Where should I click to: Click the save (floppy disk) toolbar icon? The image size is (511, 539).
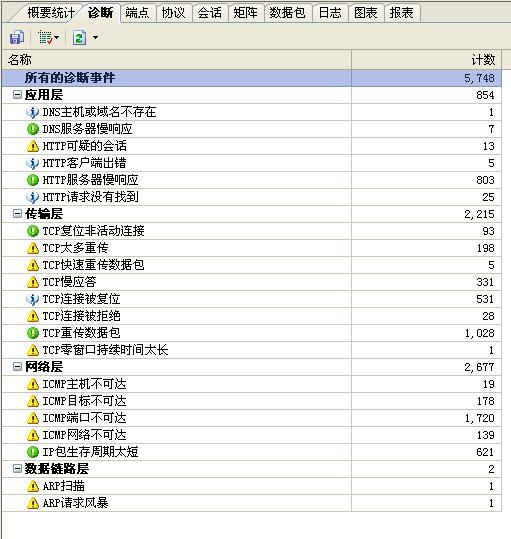coord(16,37)
